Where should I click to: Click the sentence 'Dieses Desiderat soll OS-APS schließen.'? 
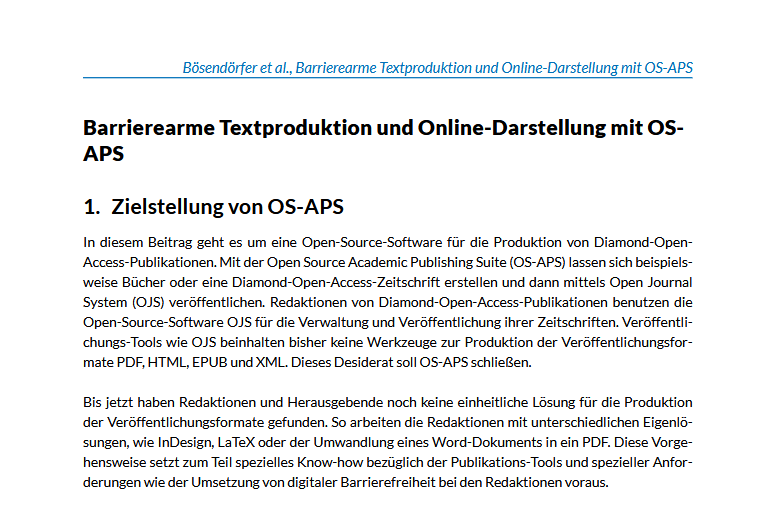pyautogui.click(x=411, y=362)
